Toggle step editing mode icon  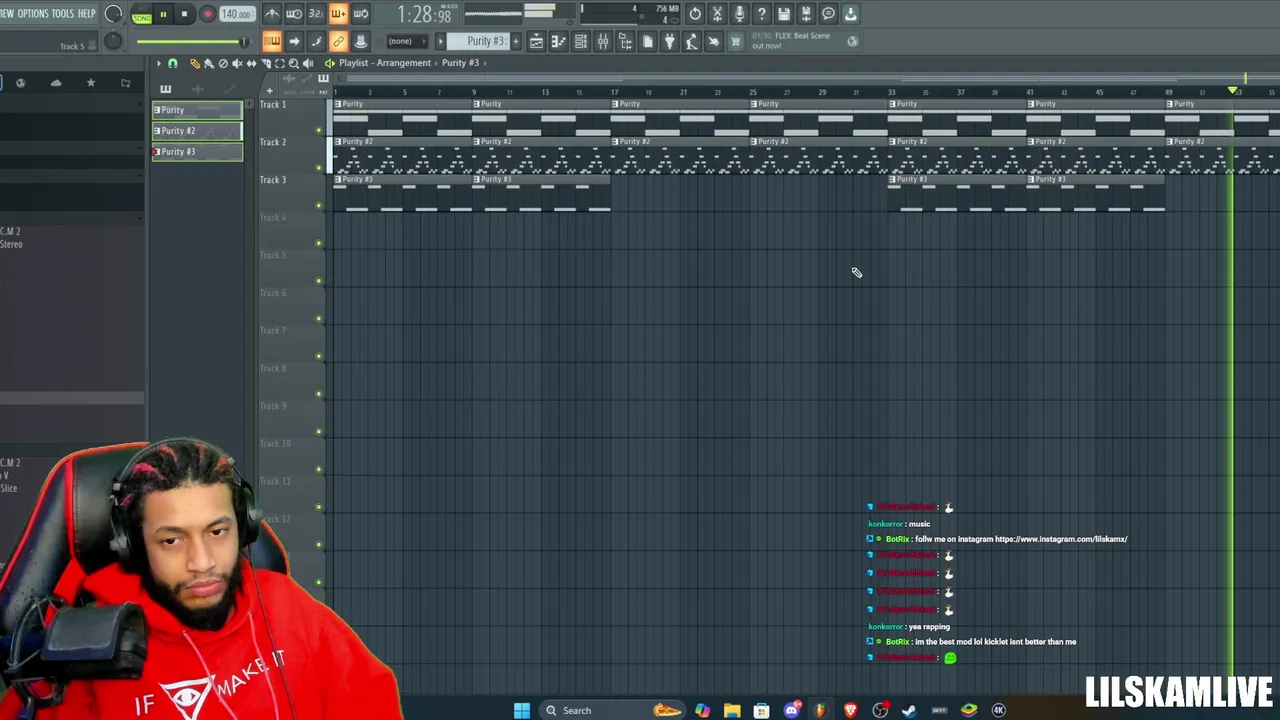point(316,41)
